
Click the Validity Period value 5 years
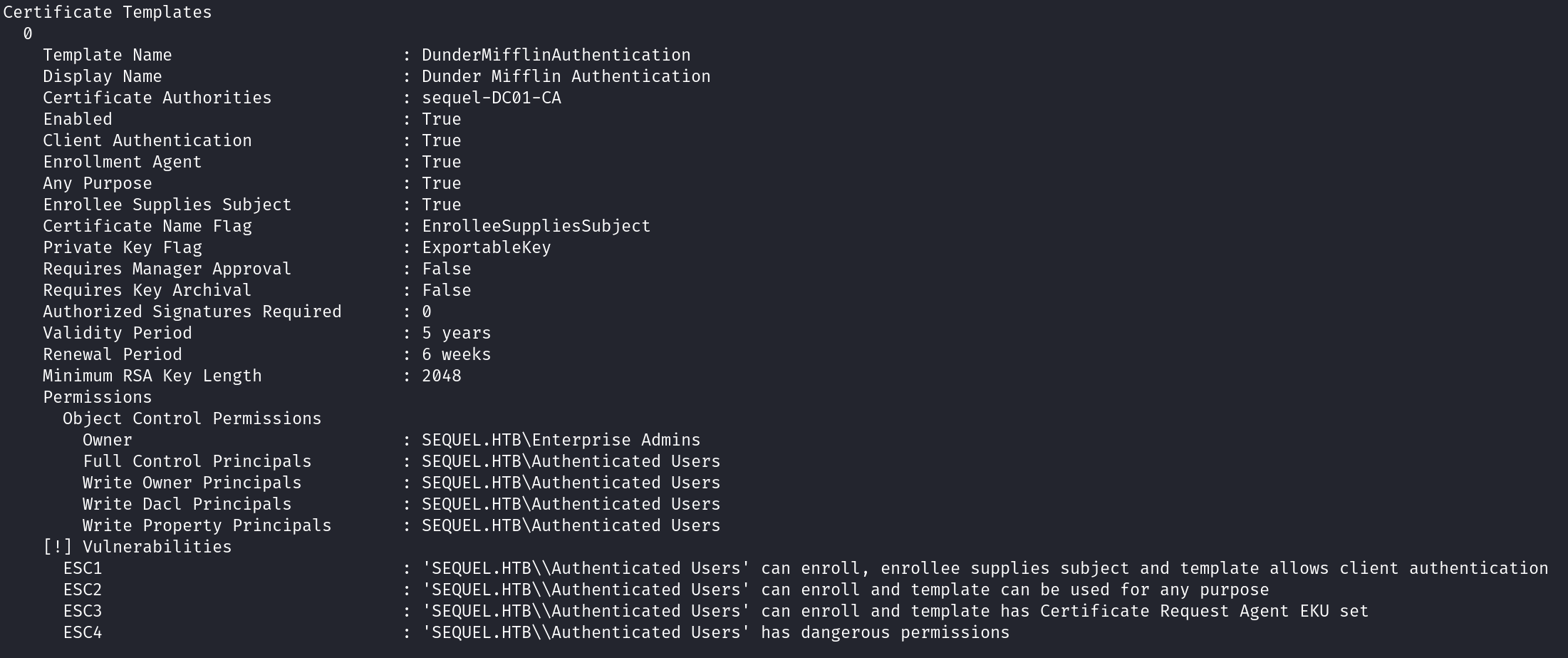[456, 333]
